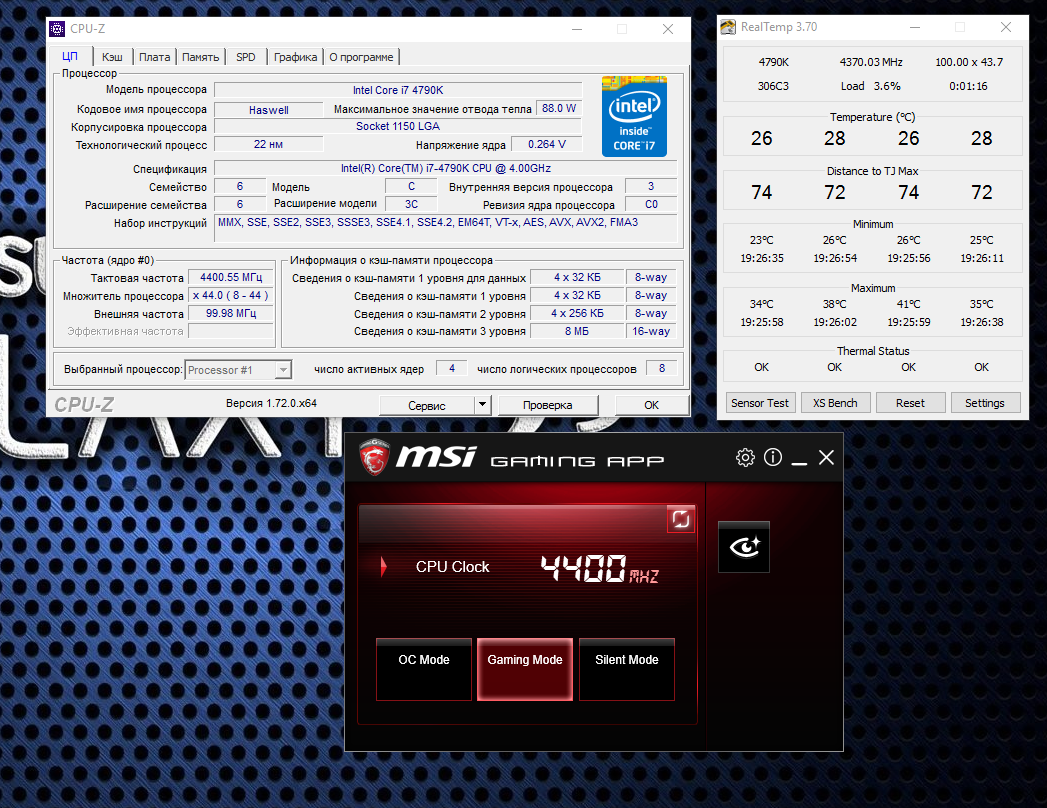Run Sensor Test in RealTemp
1047x808 pixels.
point(760,403)
